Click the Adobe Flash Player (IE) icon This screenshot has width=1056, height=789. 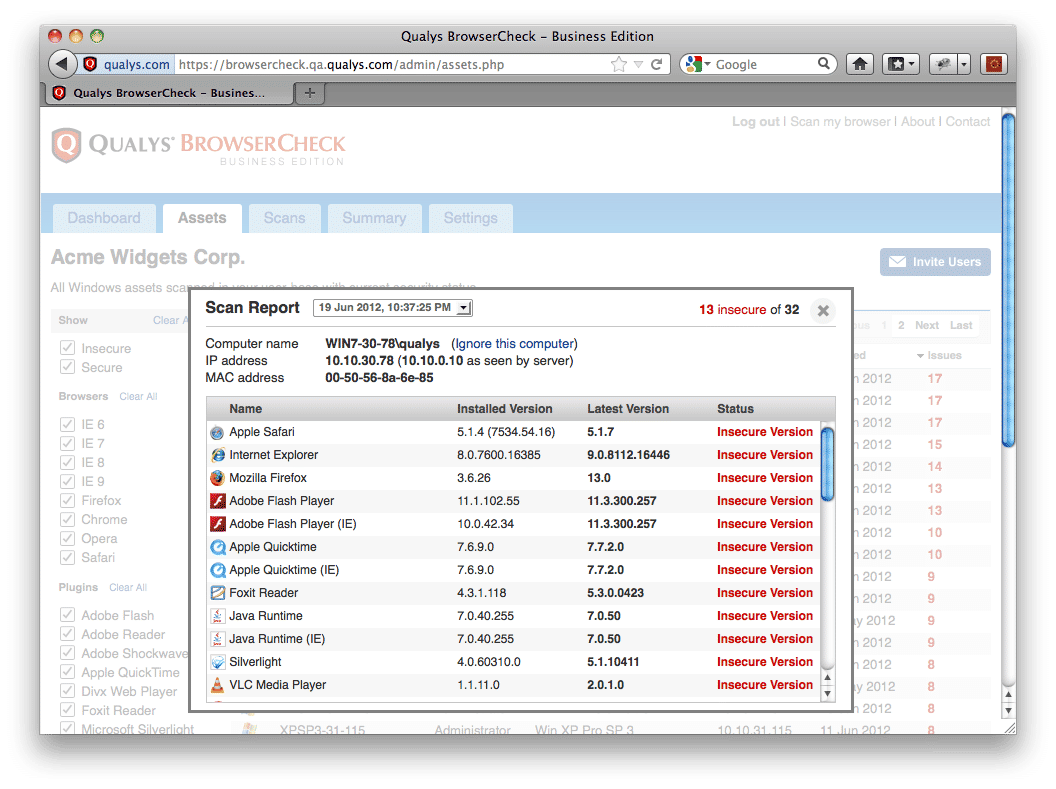[x=217, y=524]
